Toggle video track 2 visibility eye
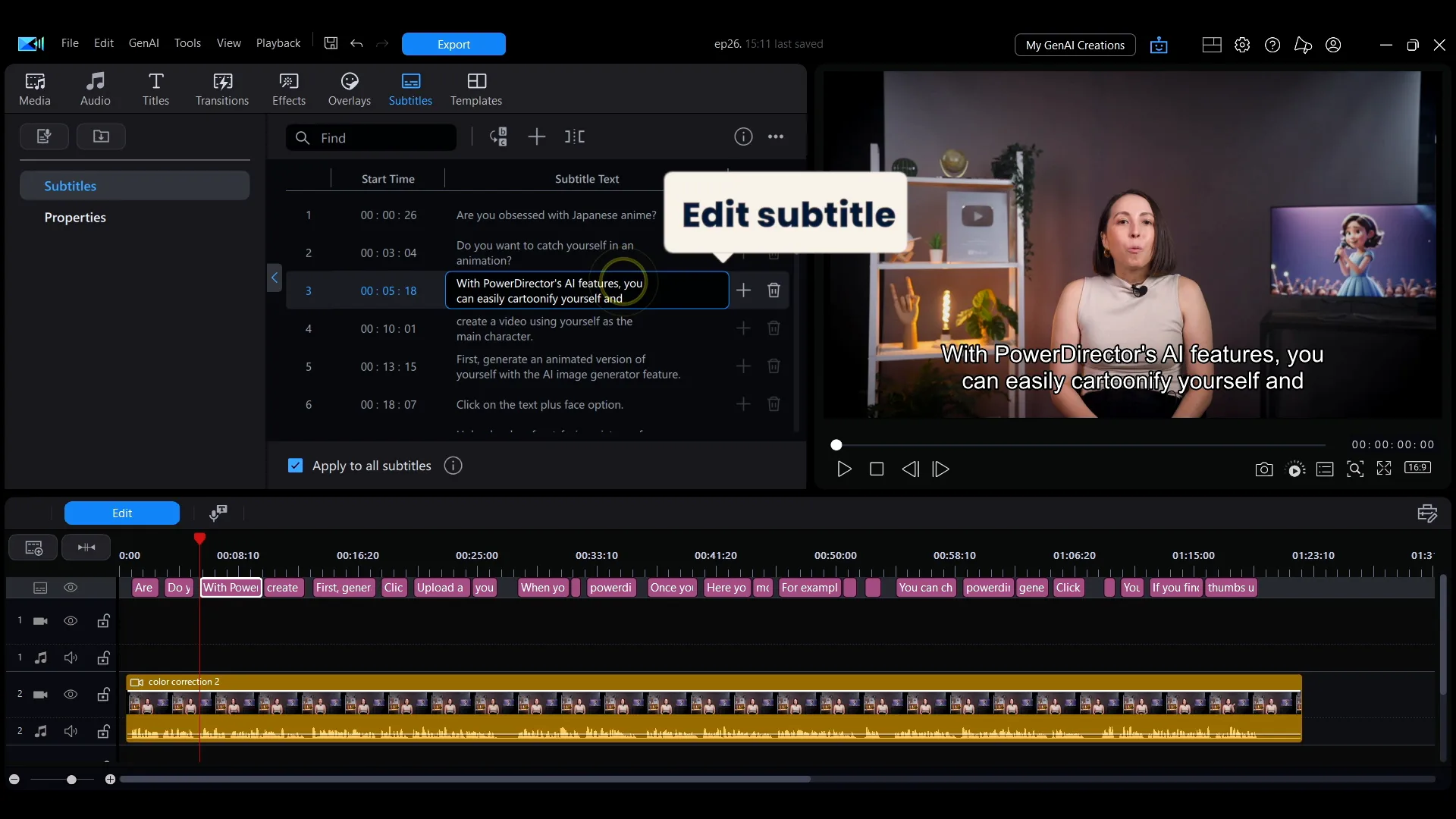Viewport: 1456px width, 819px height. tap(71, 695)
